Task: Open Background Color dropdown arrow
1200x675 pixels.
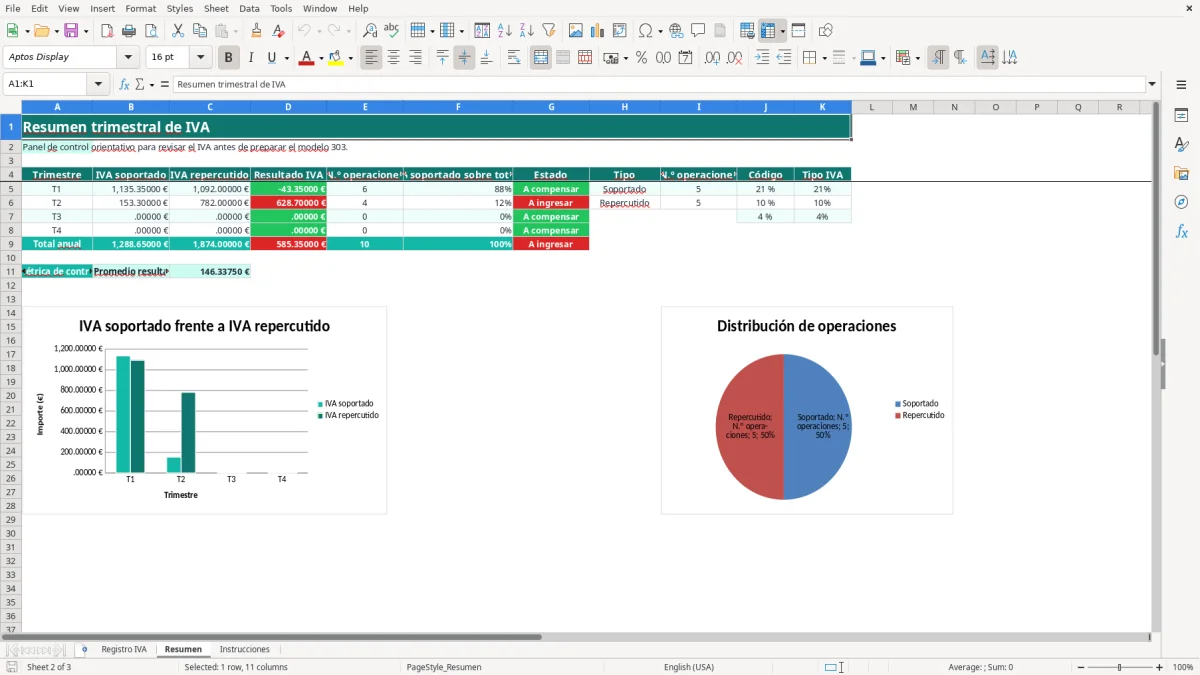Action: click(x=350, y=58)
